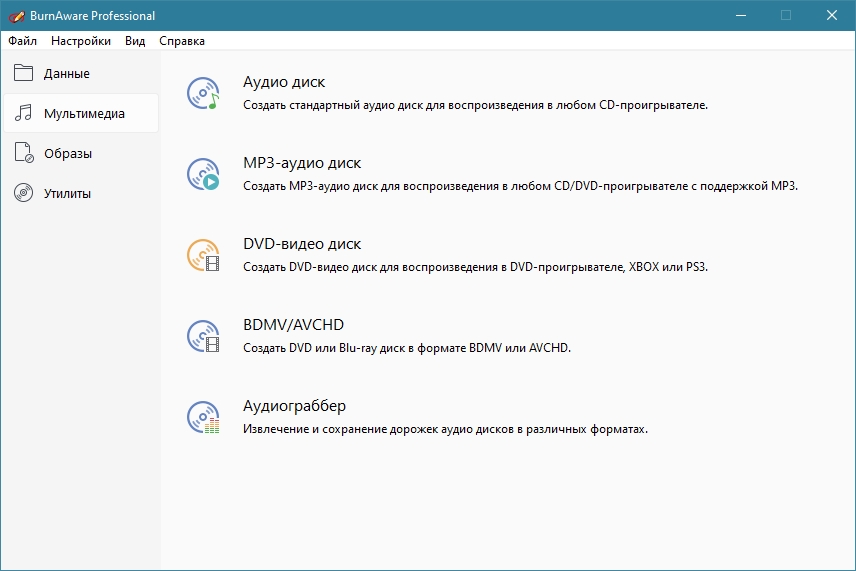Screen dimensions: 856x571
Task: Click the folder icon beside Данные
Action: [23, 73]
